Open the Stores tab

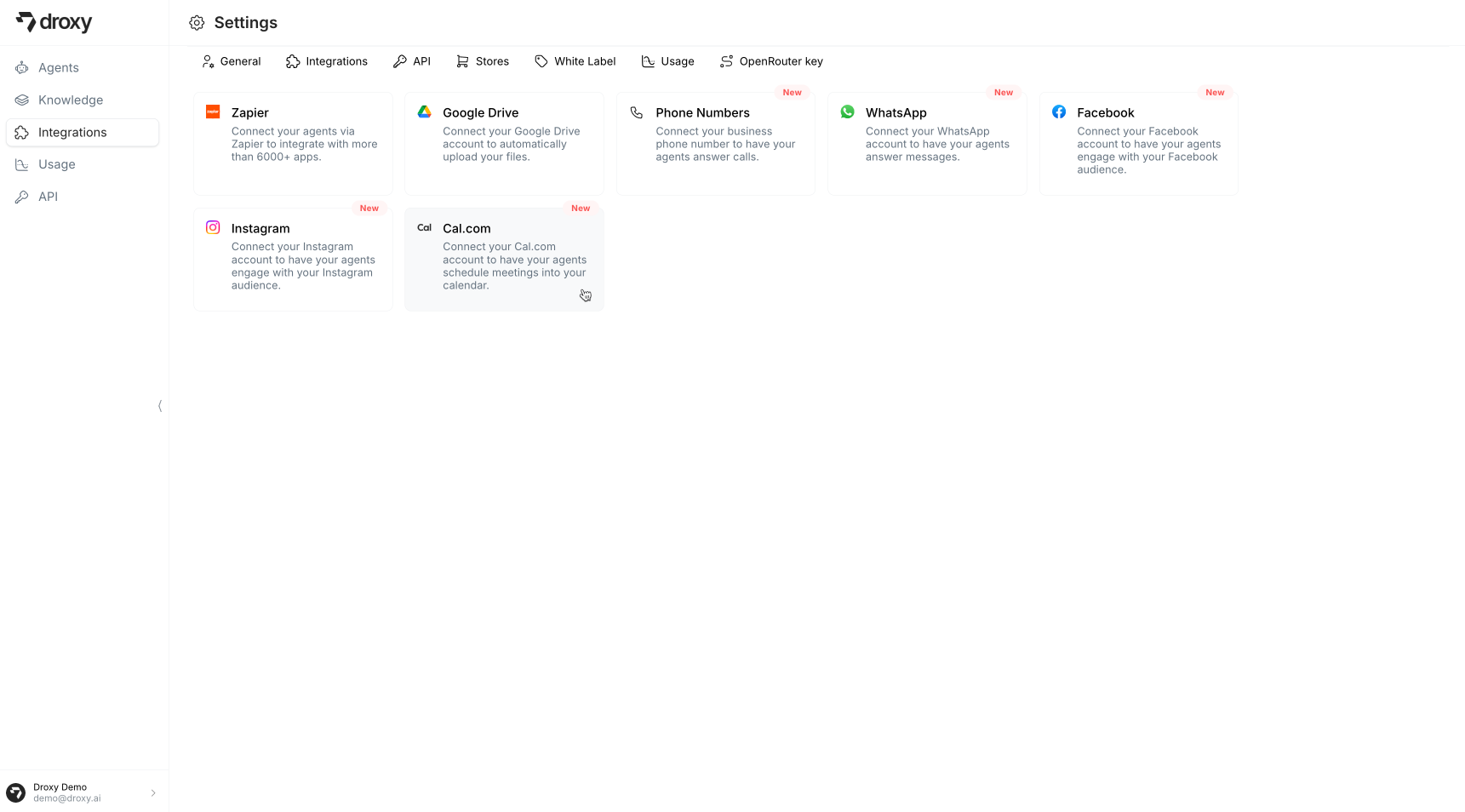pos(483,61)
